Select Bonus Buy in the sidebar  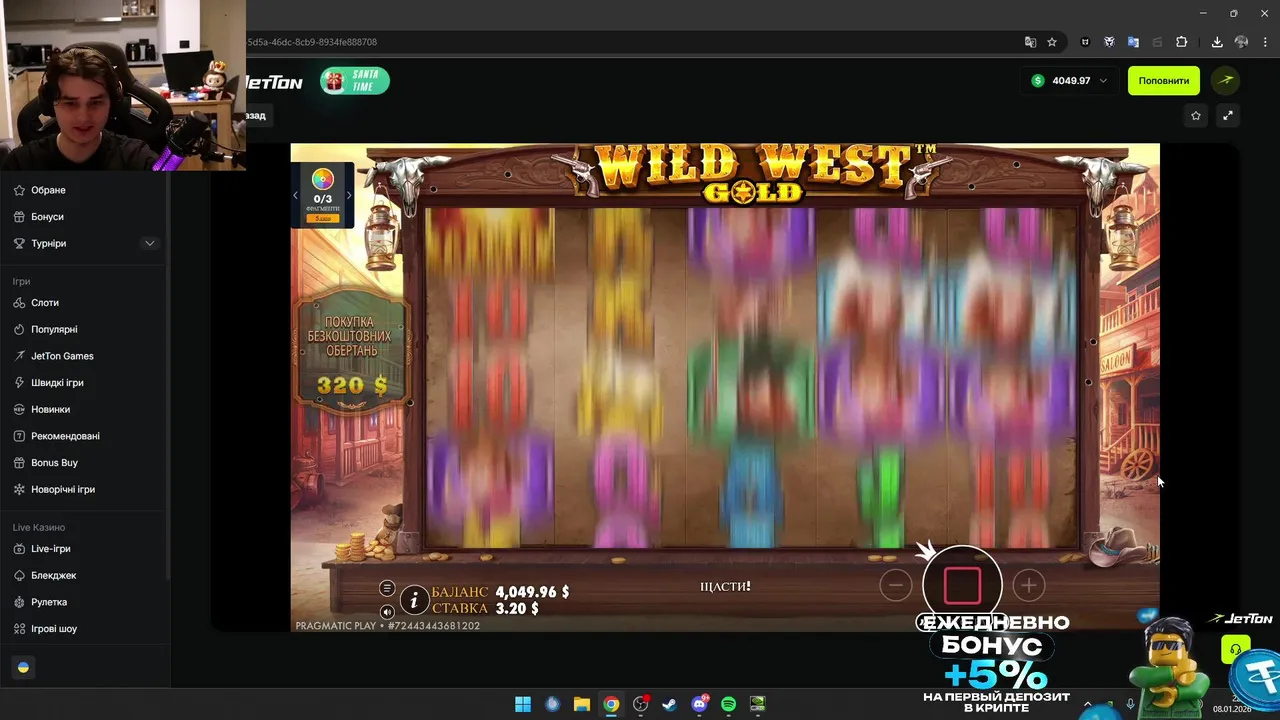(x=84, y=463)
